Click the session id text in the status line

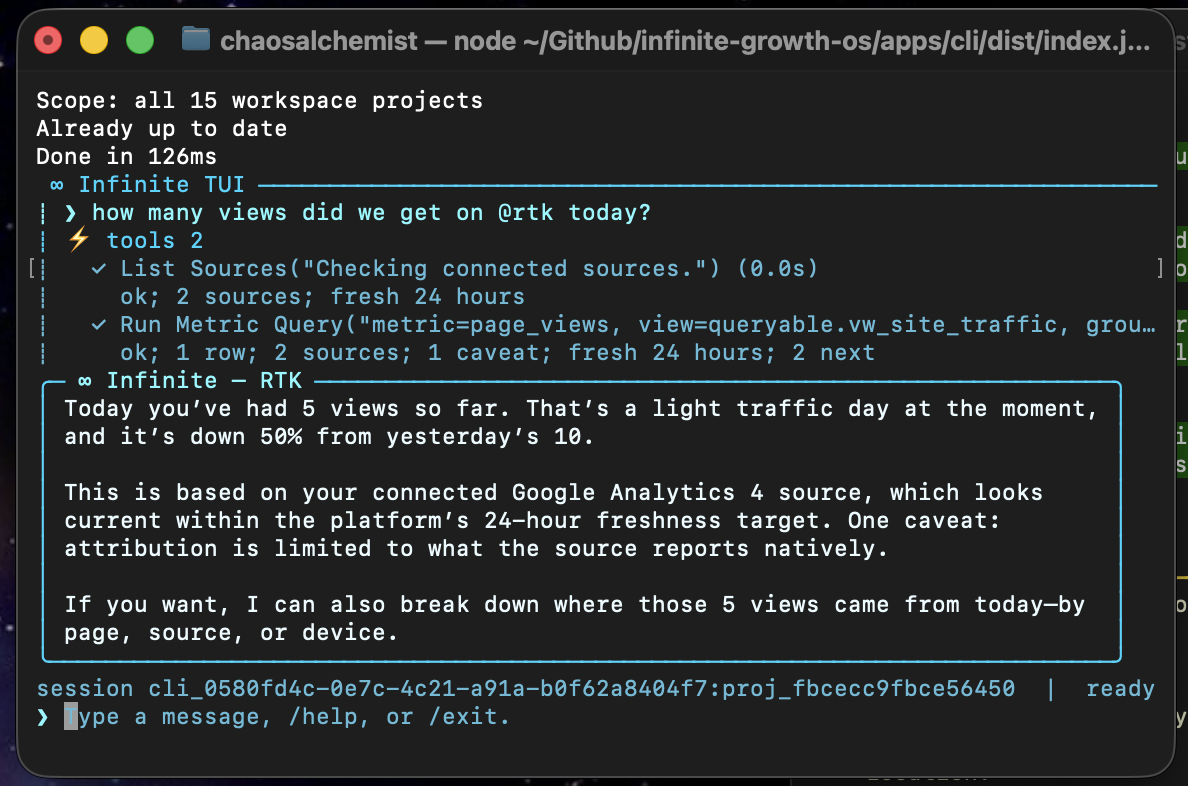(x=526, y=688)
